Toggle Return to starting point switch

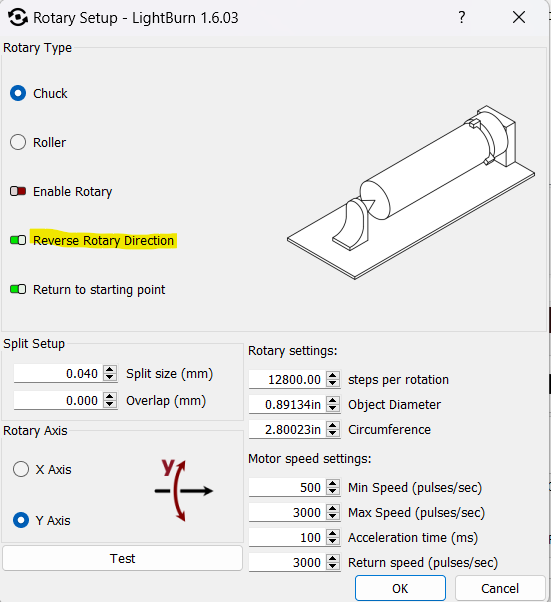pyautogui.click(x=18, y=289)
